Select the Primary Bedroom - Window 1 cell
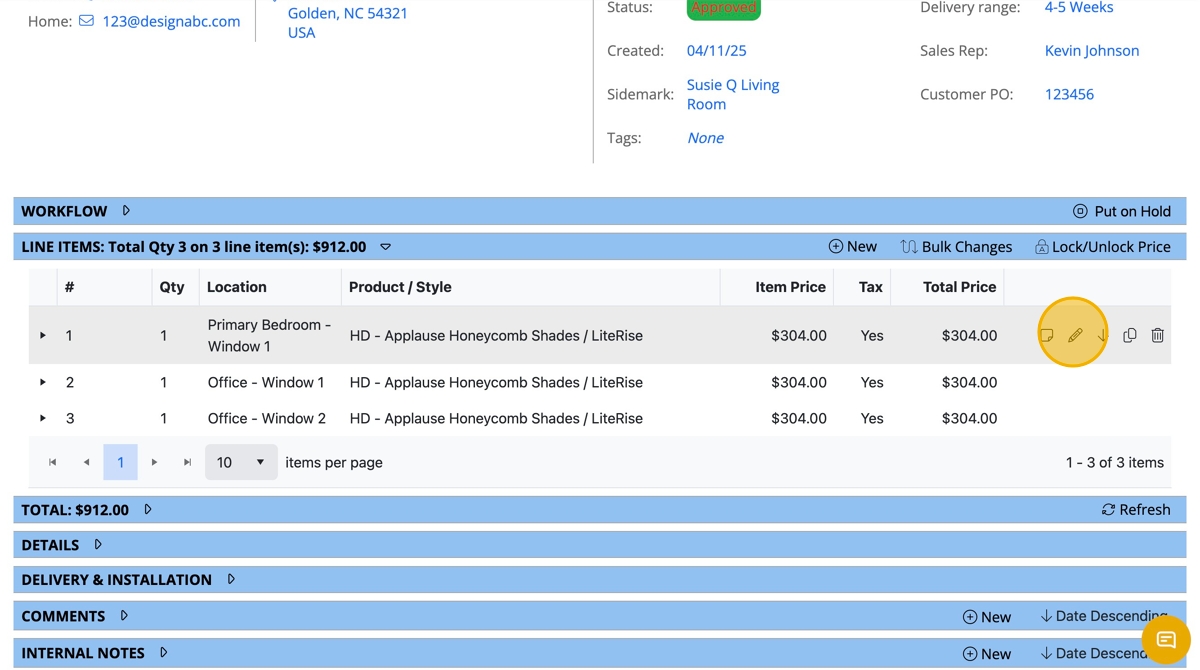 click(x=269, y=336)
